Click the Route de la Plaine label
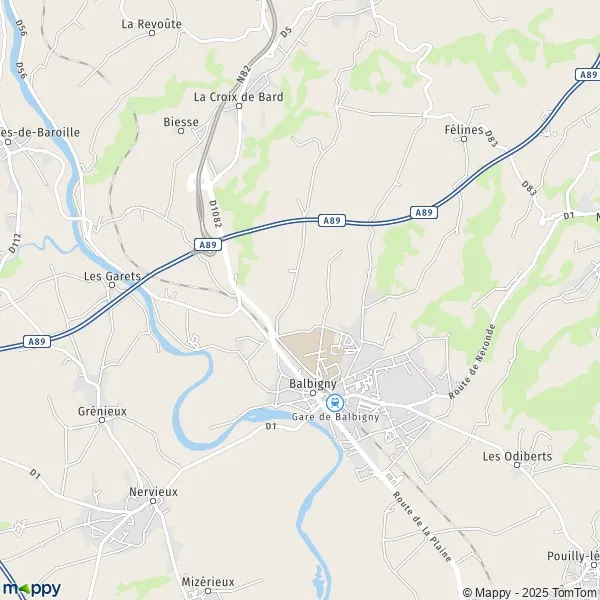Viewport: 600px width, 600px height. click(422, 527)
